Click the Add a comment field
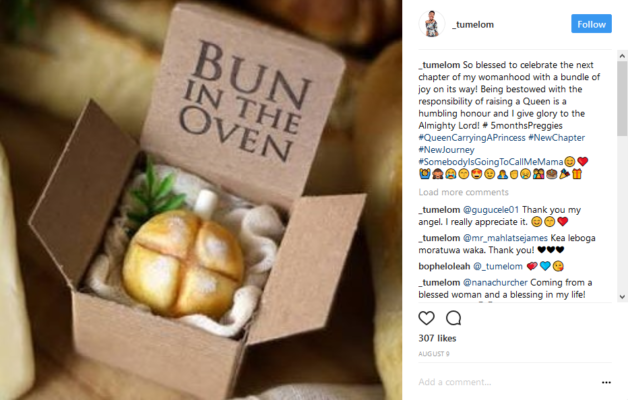This screenshot has height=400, width=628. 507,382
